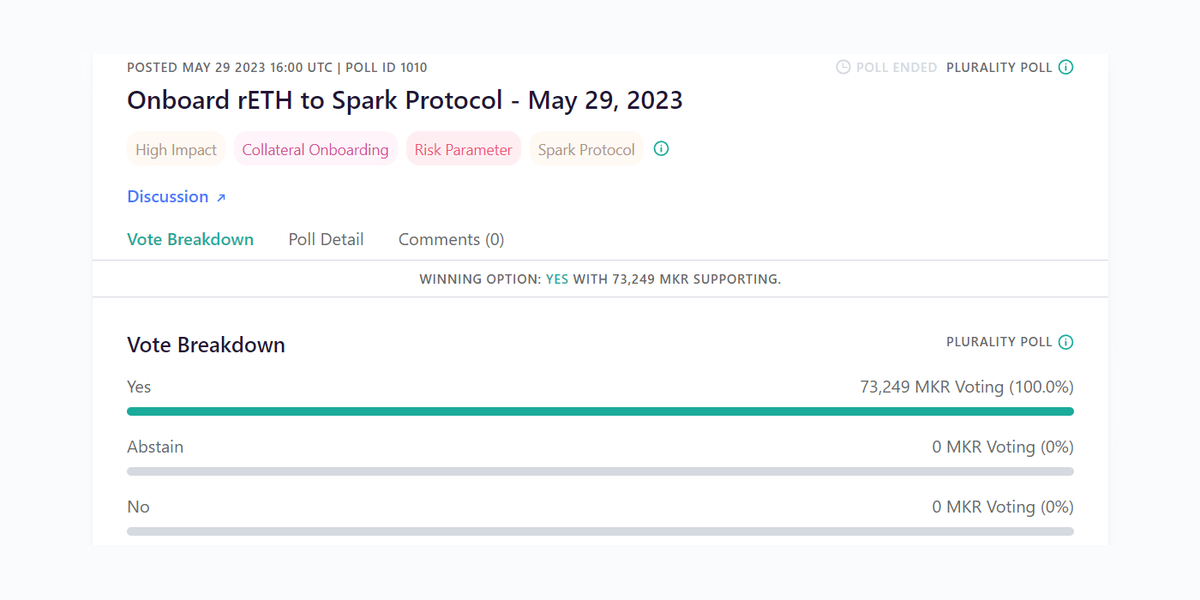Open the Discussion link
This screenshot has height=600, width=1200.
point(168,197)
